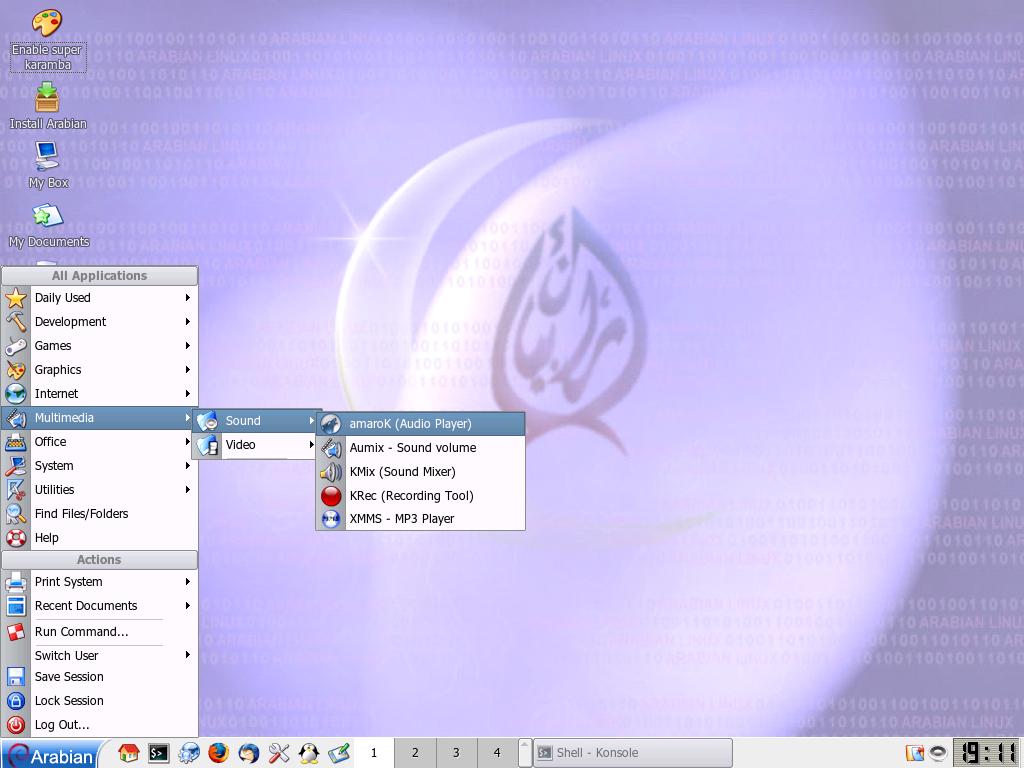Switch to virtual desktop 4
The height and width of the screenshot is (768, 1024).
[x=497, y=753]
